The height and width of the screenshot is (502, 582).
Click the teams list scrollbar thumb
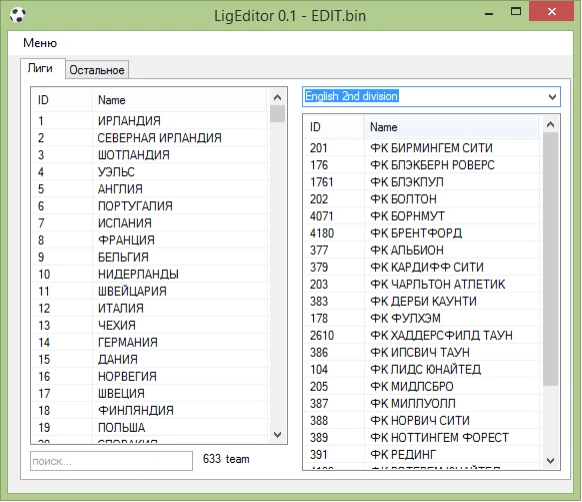coord(550,259)
